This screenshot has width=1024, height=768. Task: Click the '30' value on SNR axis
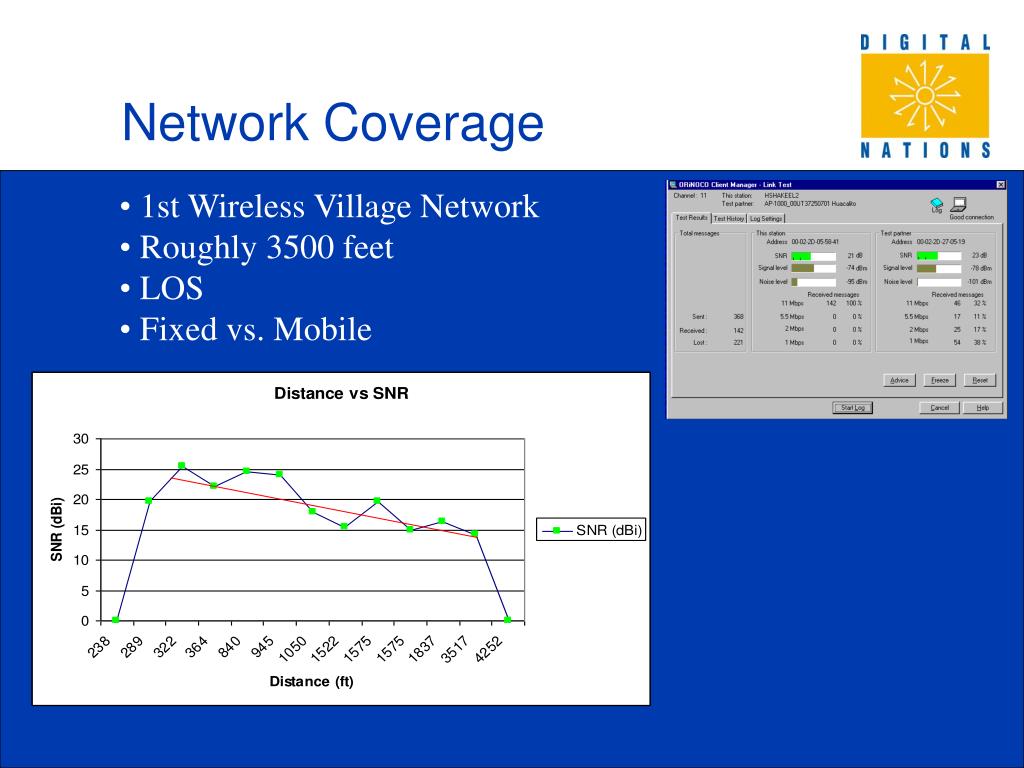[80, 439]
